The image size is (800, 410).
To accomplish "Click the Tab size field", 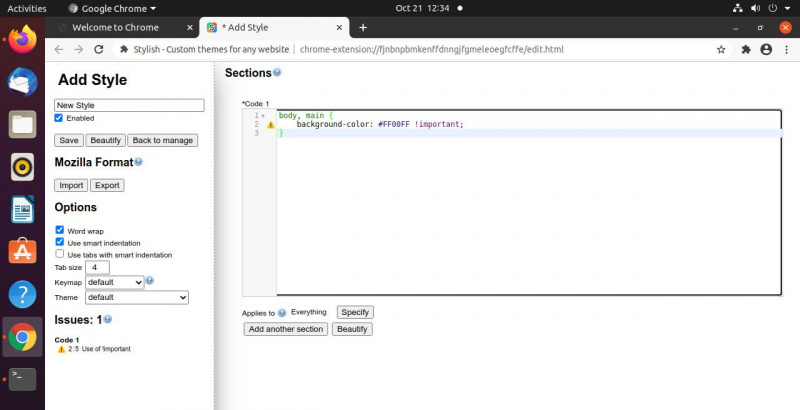I will pyautogui.click(x=97, y=267).
